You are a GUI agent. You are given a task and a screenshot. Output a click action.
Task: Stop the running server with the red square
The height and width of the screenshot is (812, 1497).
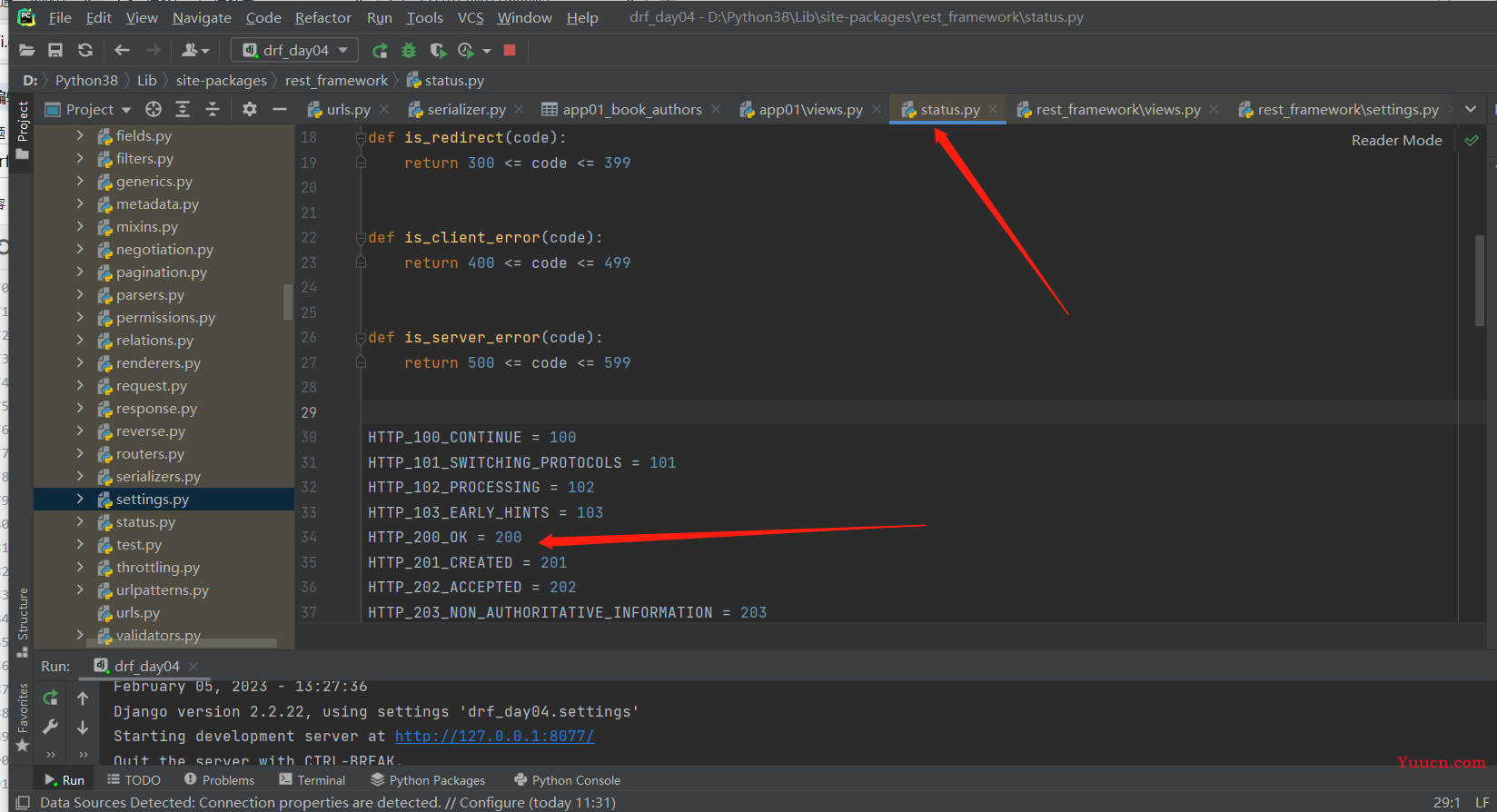[510, 50]
